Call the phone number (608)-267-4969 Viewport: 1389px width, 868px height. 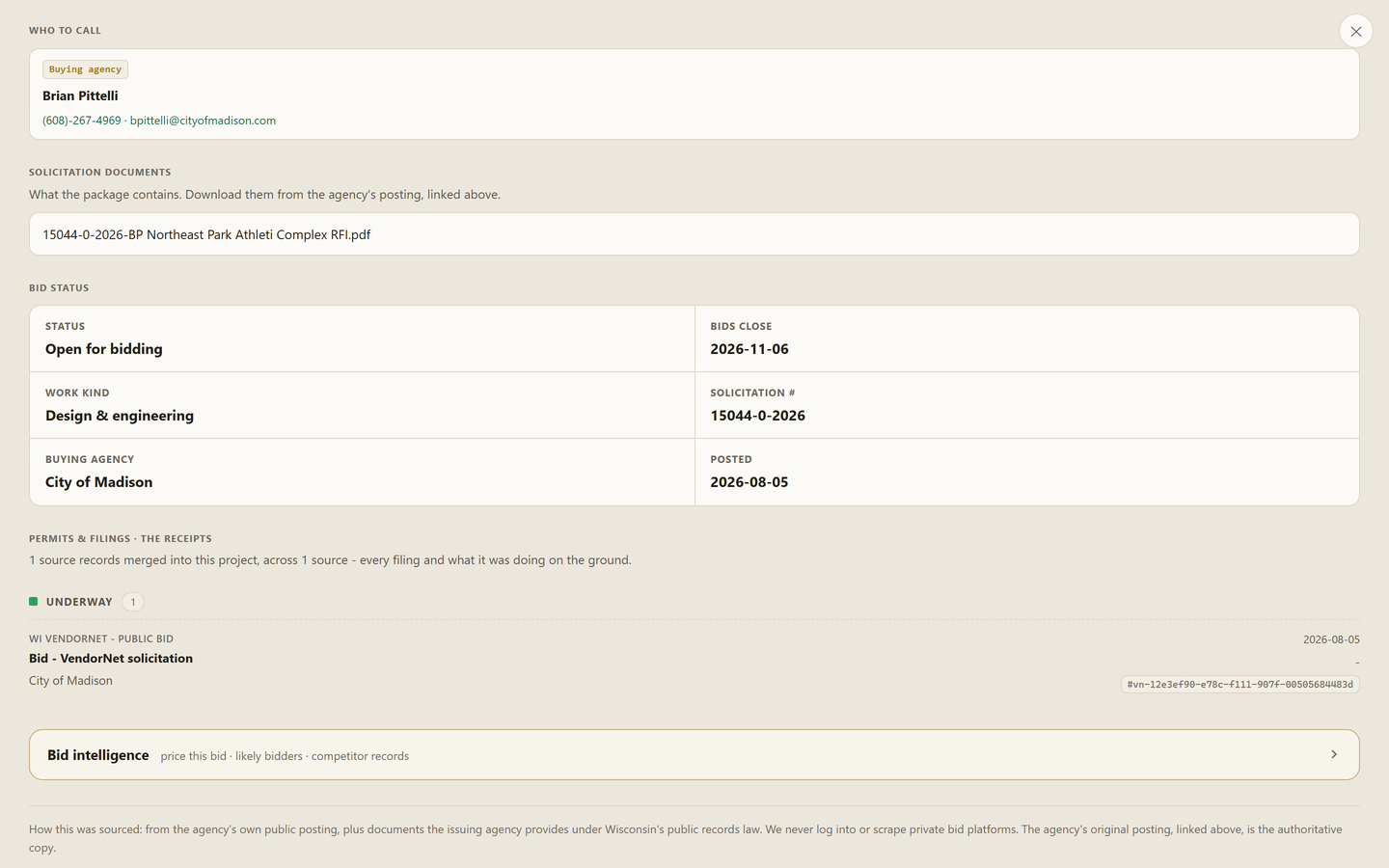click(82, 121)
